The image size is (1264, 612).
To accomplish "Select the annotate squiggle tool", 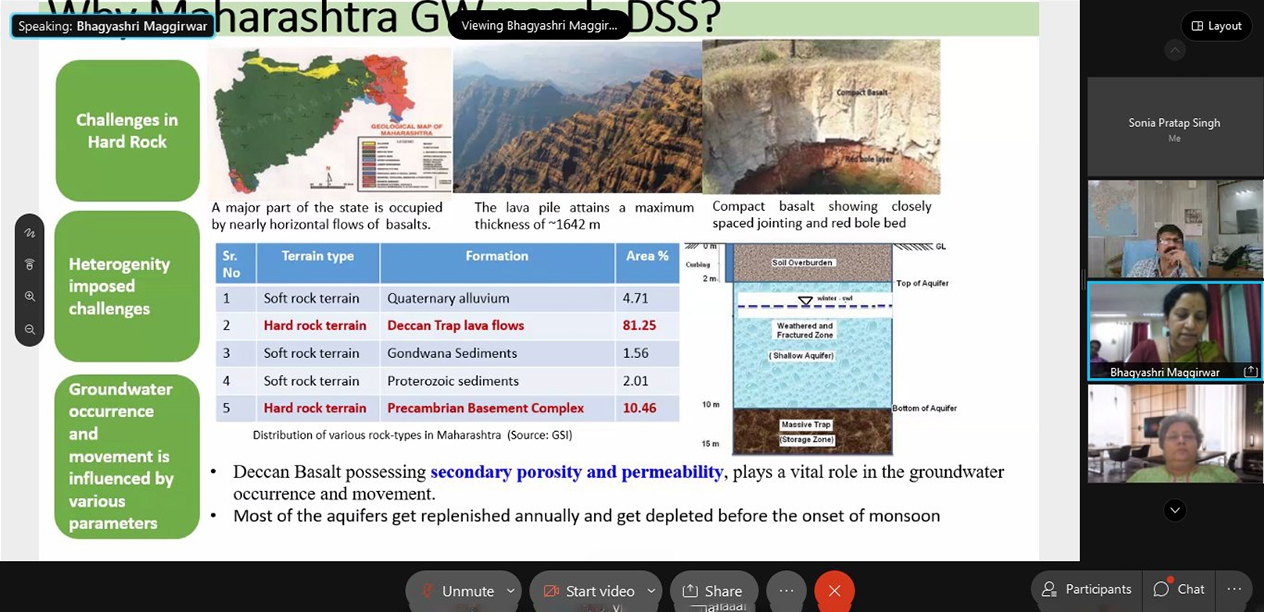I will click(x=30, y=232).
